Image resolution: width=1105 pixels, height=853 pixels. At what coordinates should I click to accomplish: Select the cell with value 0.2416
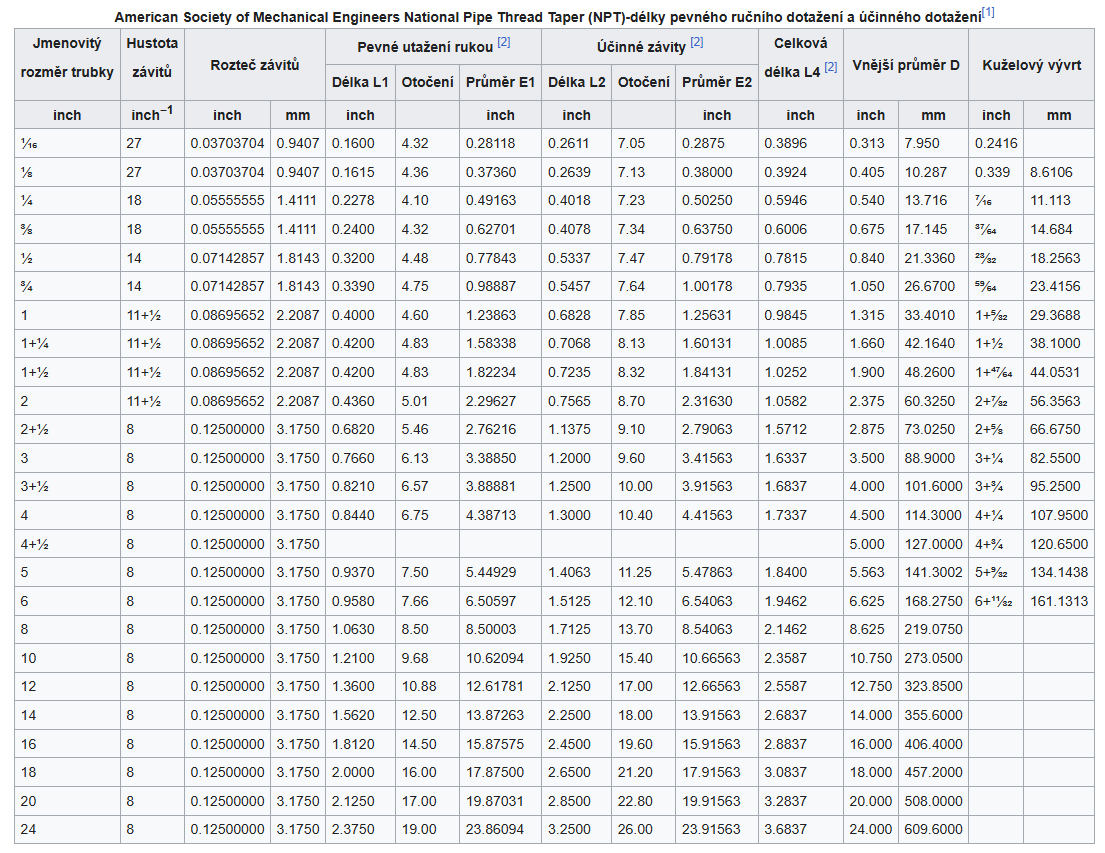pyautogui.click(x=996, y=143)
